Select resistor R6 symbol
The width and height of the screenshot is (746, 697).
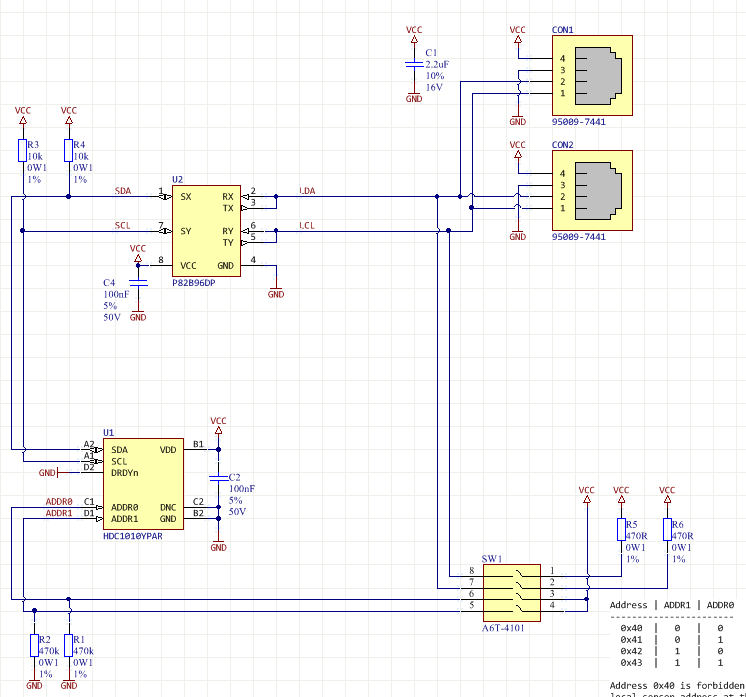point(667,530)
